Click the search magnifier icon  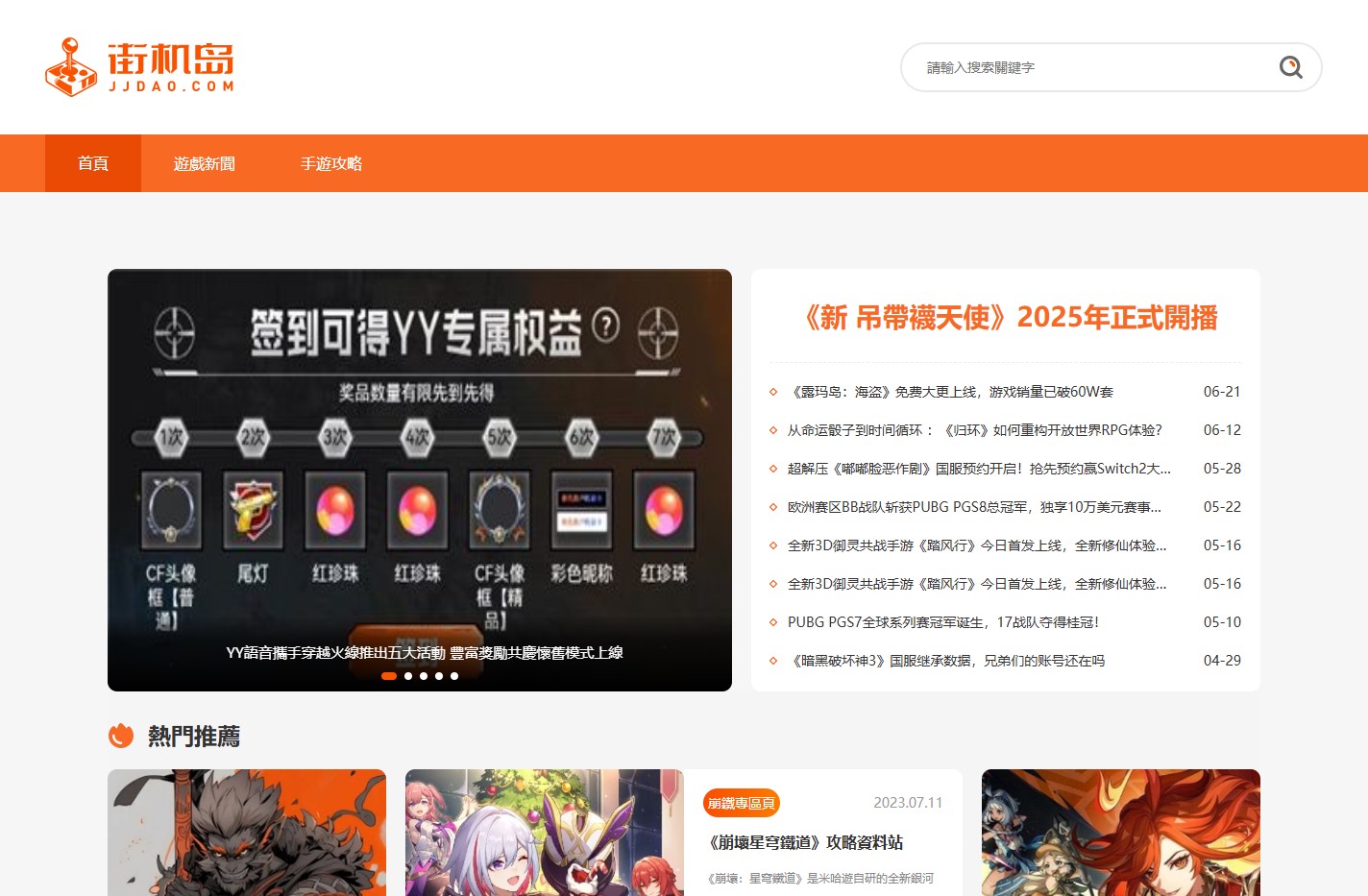1290,67
